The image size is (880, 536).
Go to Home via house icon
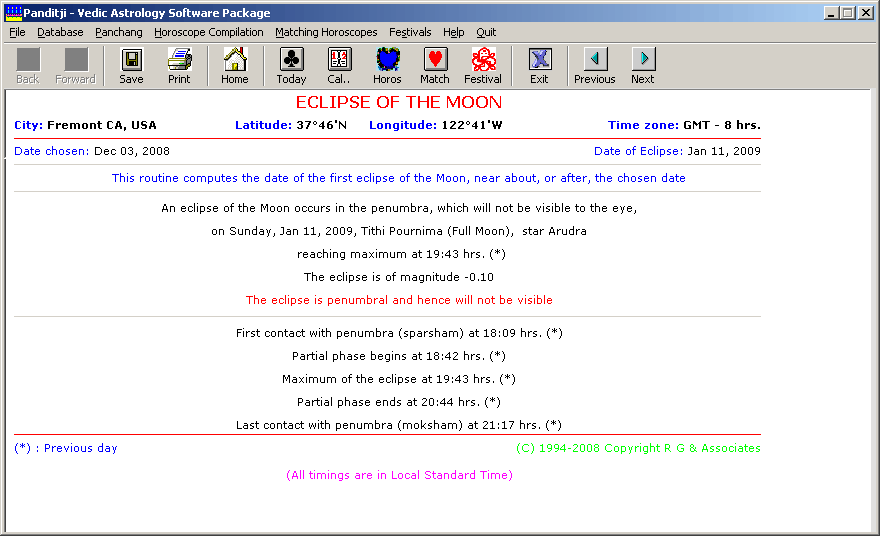(235, 59)
